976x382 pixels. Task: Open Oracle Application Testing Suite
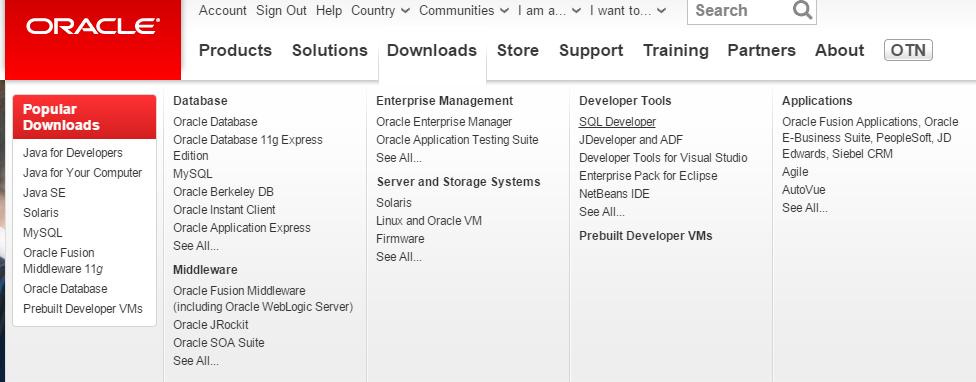[457, 140]
